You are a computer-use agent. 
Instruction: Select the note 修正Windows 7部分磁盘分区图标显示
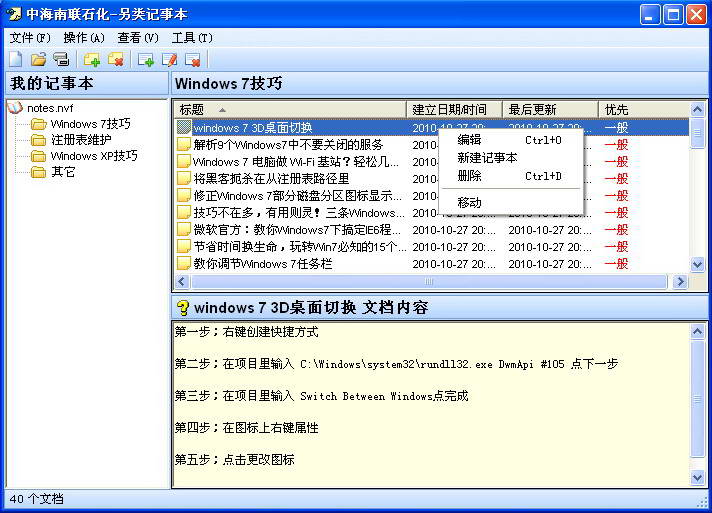297,196
